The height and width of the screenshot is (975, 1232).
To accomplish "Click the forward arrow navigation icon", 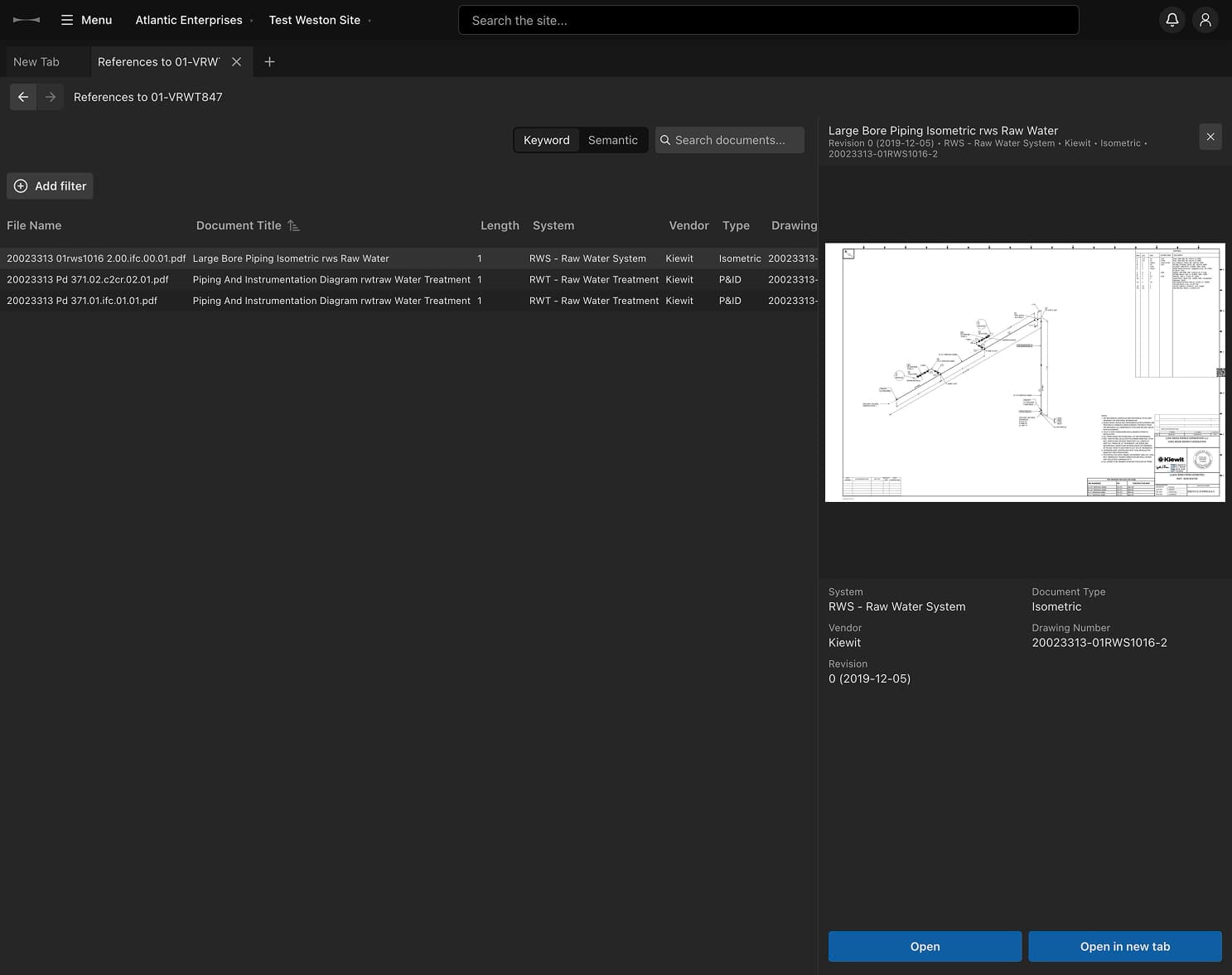I will click(51, 97).
